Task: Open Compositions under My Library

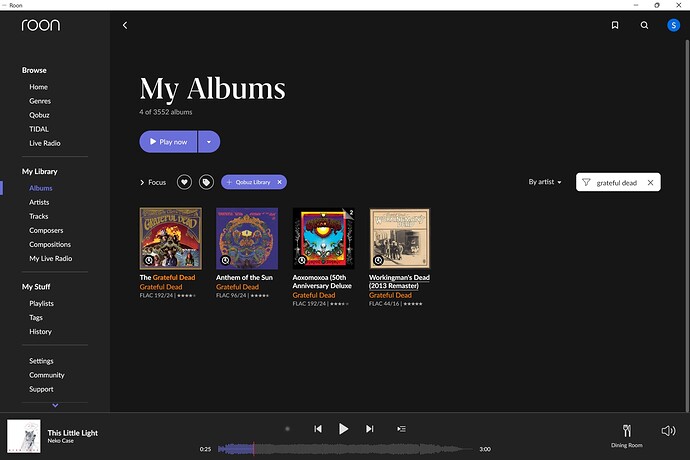Action: click(x=50, y=244)
